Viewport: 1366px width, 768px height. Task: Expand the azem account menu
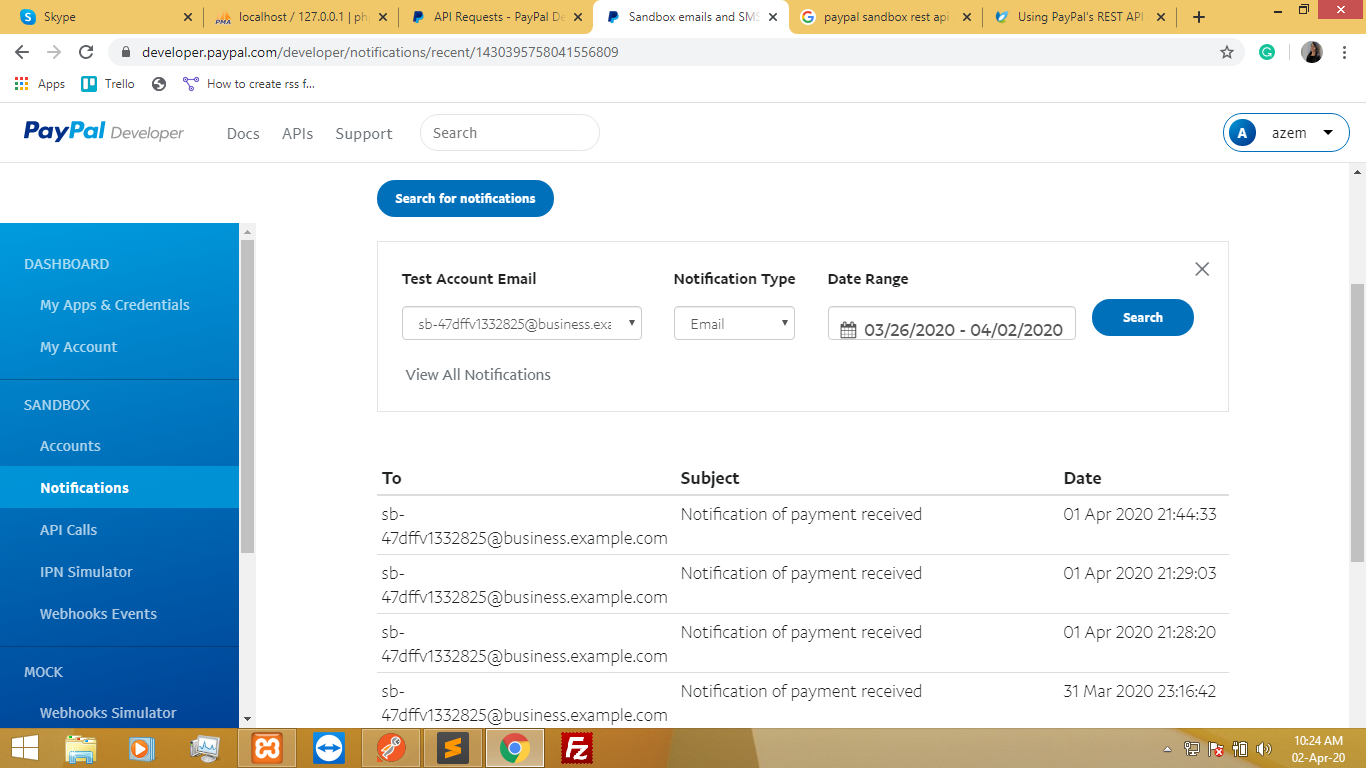(1286, 133)
